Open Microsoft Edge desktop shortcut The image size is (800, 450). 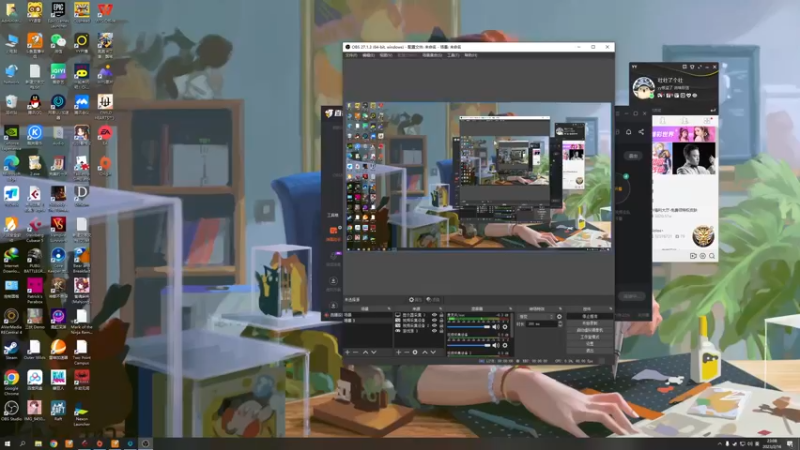pyautogui.click(x=11, y=167)
